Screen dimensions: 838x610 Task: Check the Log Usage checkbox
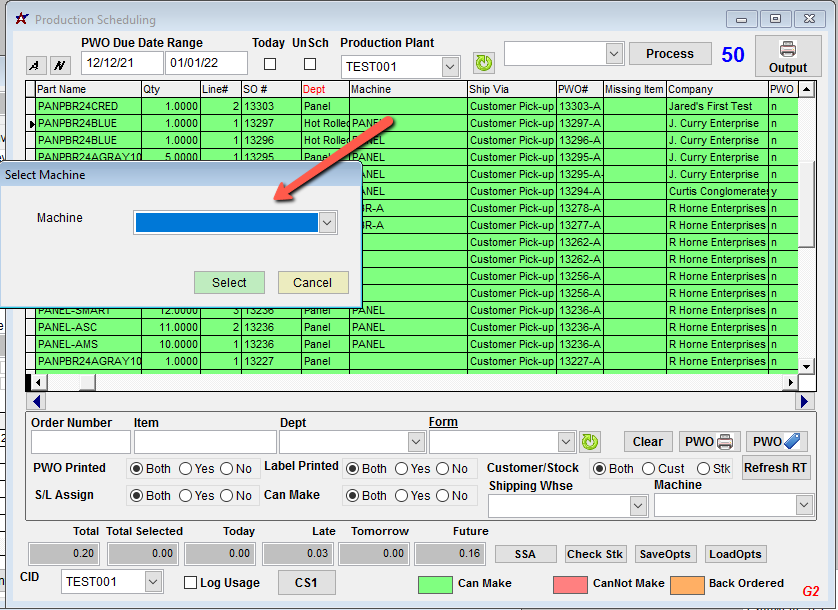coord(191,583)
